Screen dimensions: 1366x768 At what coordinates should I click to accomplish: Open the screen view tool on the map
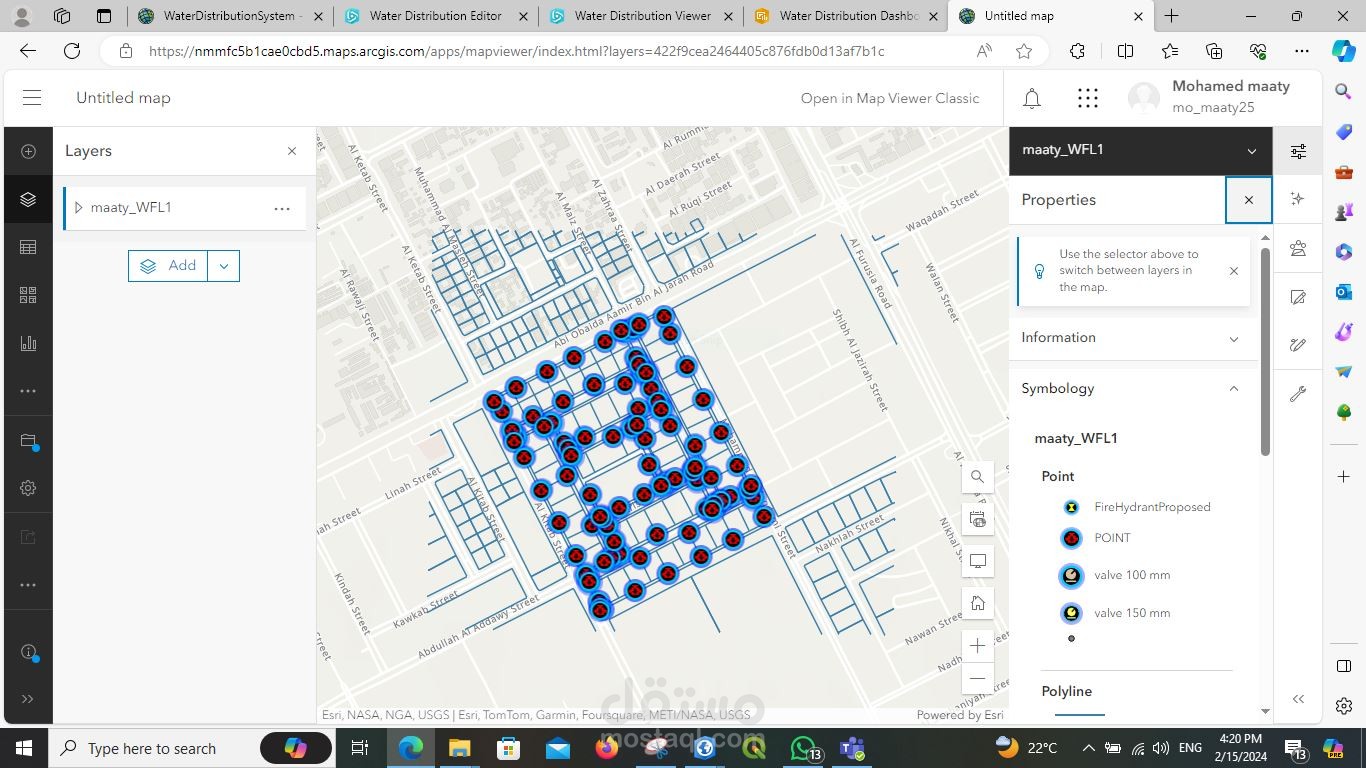[x=978, y=561]
